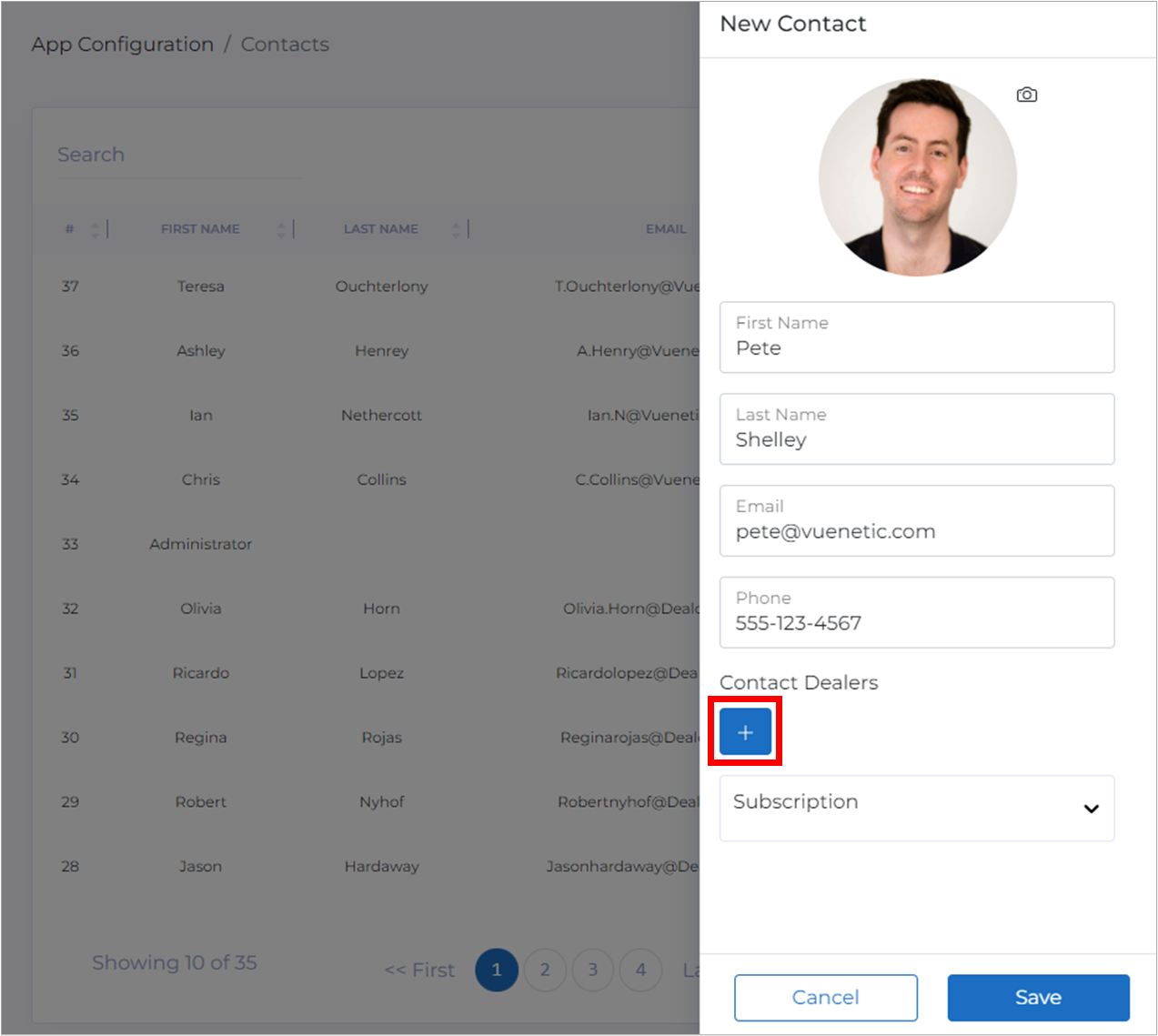Image resolution: width=1158 pixels, height=1036 pixels.
Task: Go to page 2 of contacts
Action: click(x=545, y=970)
